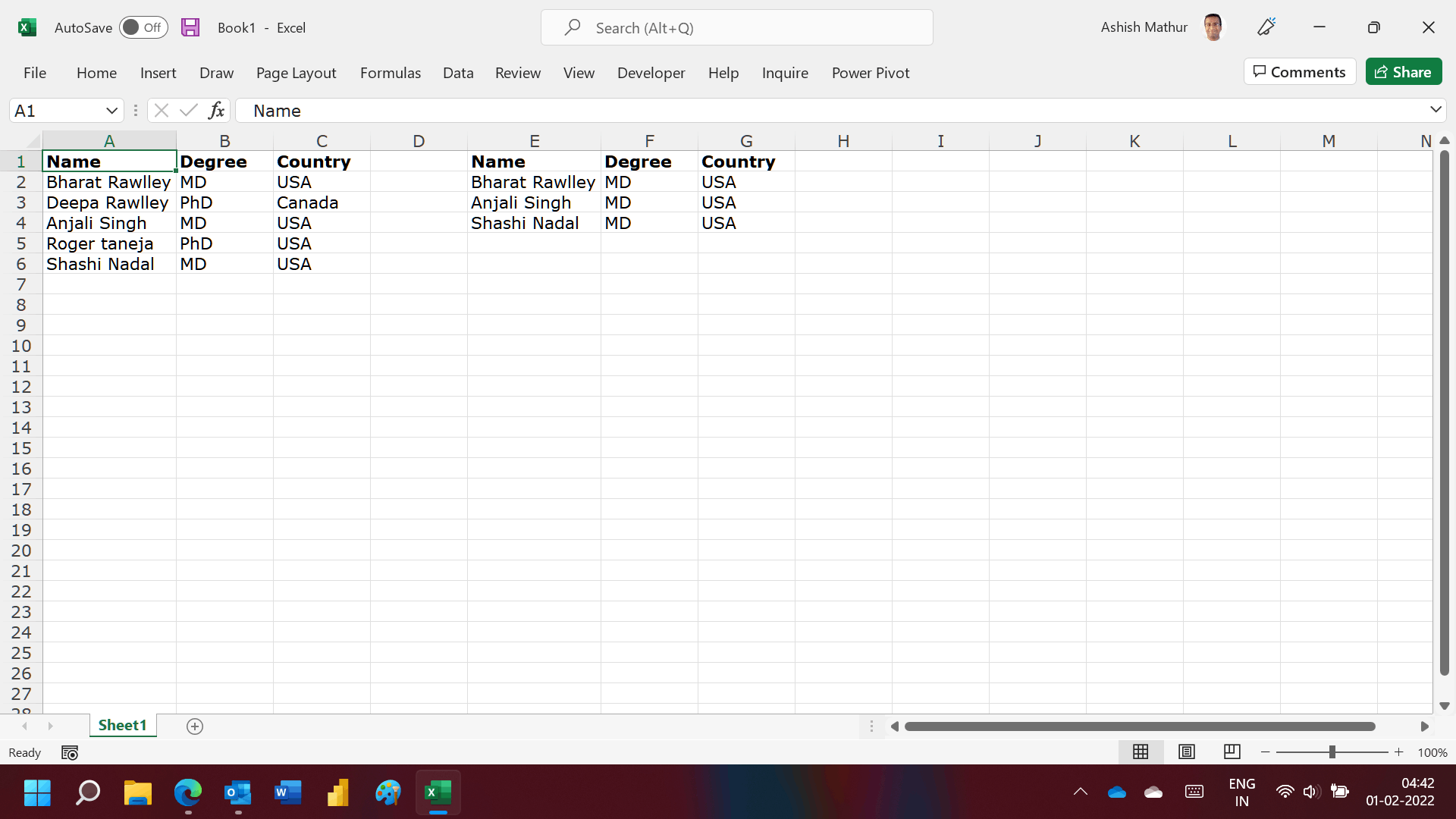The image size is (1456, 819).
Task: Open the Comments pane button
Action: tap(1300, 72)
